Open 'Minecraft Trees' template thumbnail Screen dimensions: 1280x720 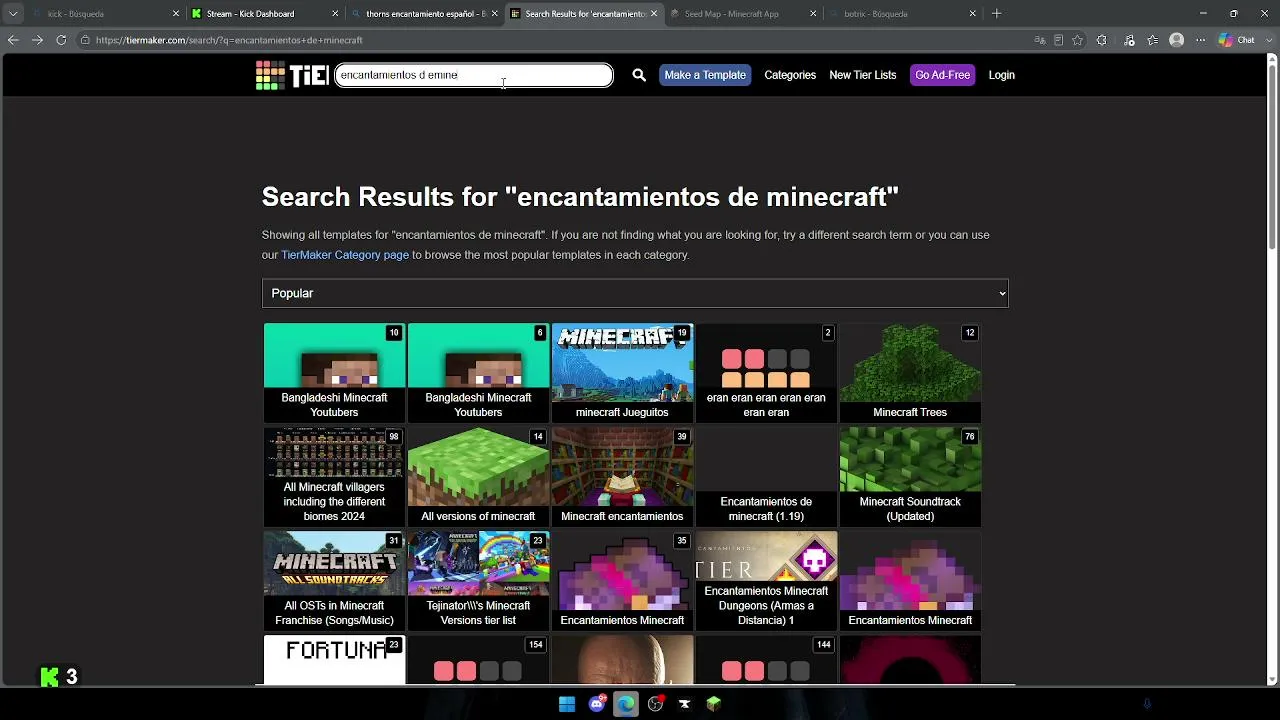pos(910,372)
